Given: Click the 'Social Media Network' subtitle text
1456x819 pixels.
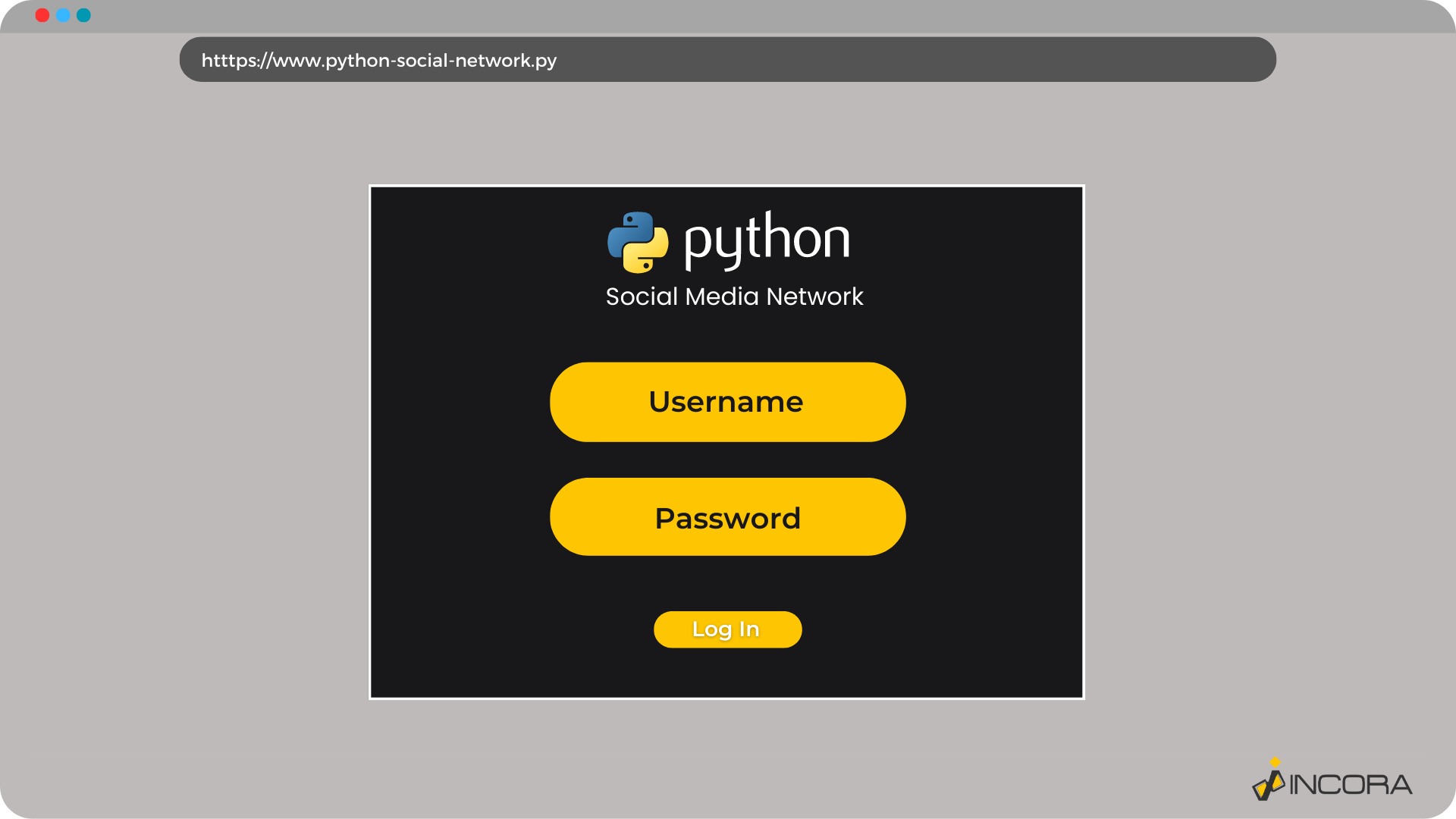Looking at the screenshot, I should coord(734,297).
